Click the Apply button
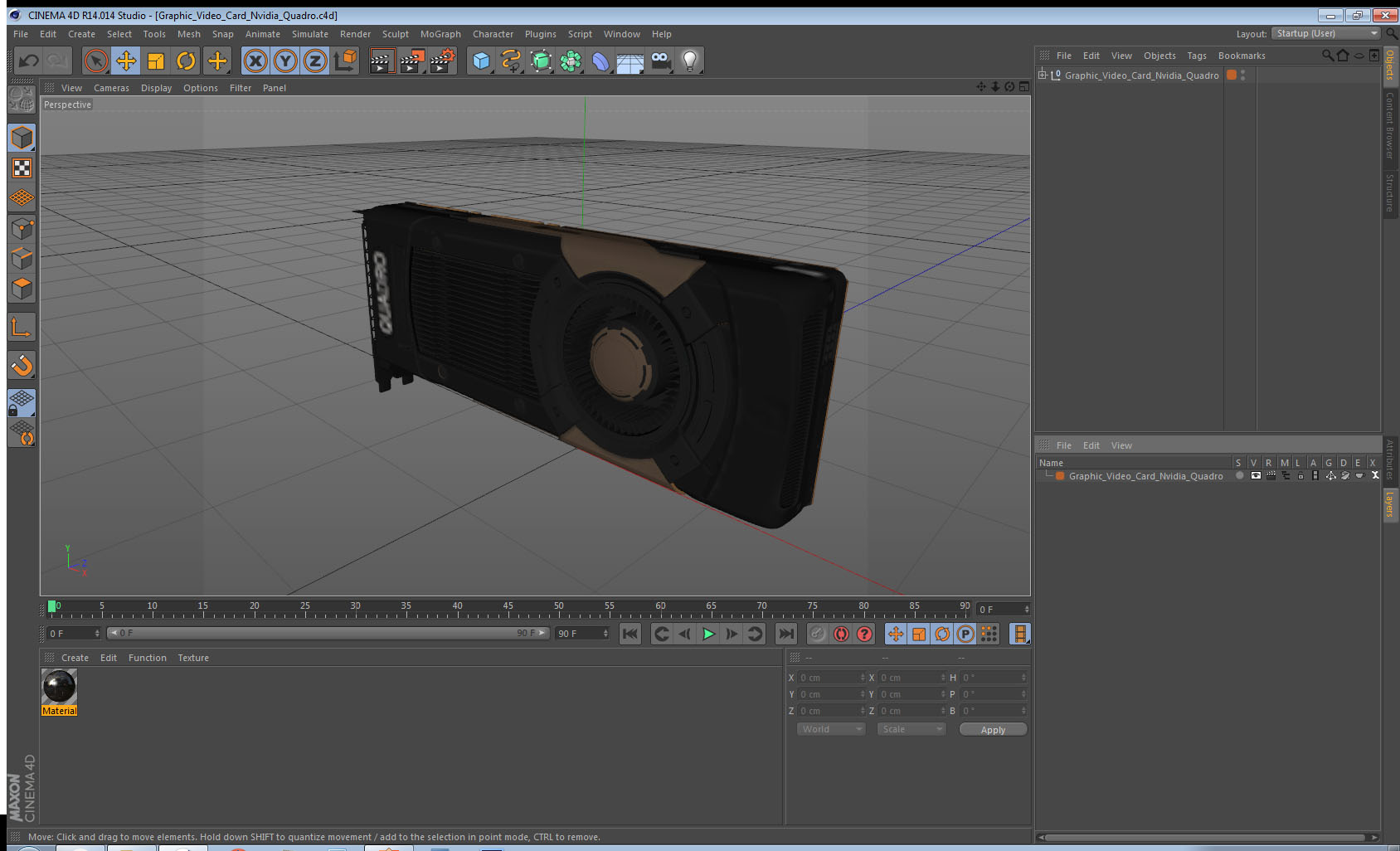 click(993, 730)
